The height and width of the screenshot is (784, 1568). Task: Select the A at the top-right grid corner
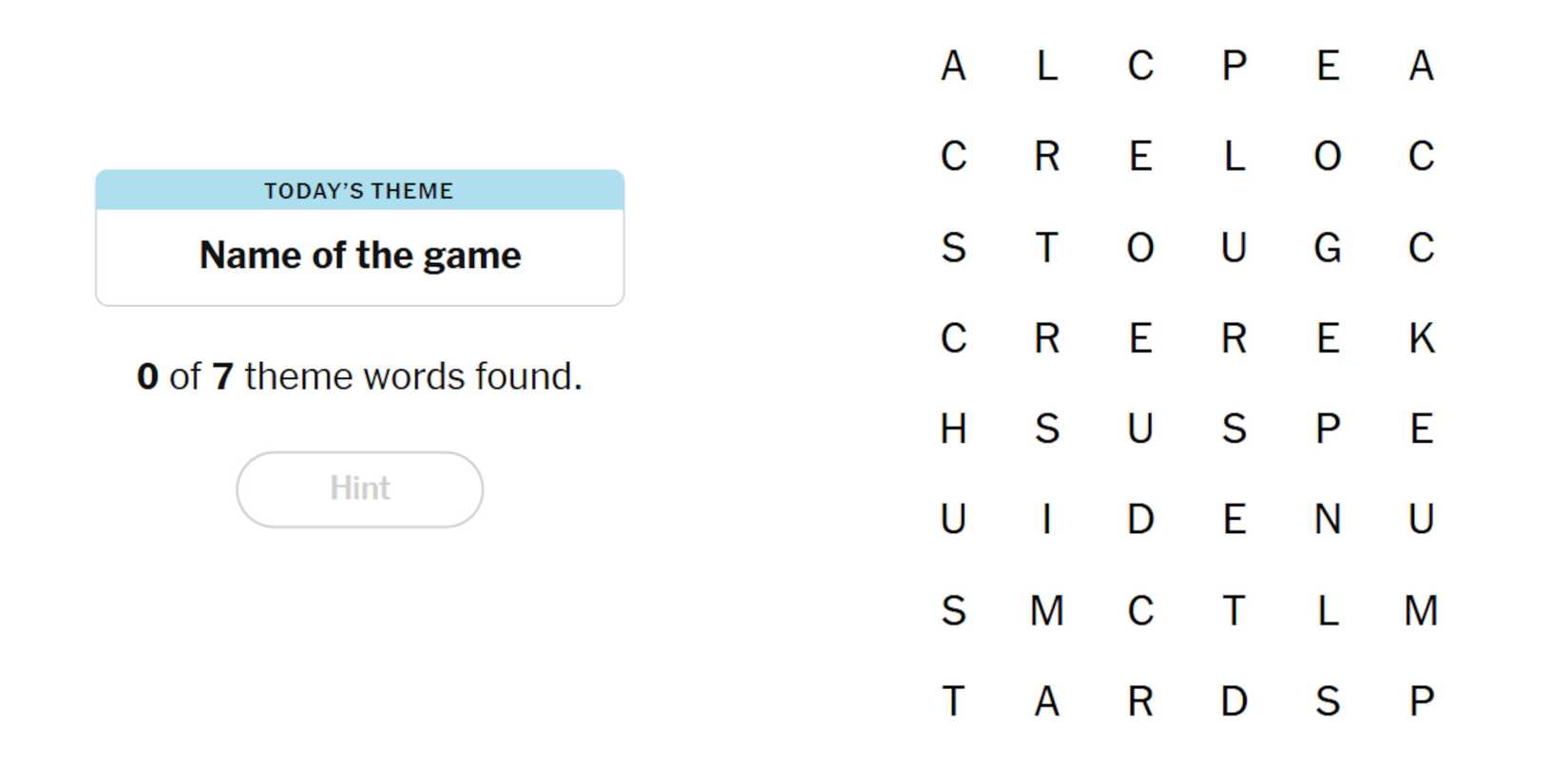(1422, 65)
